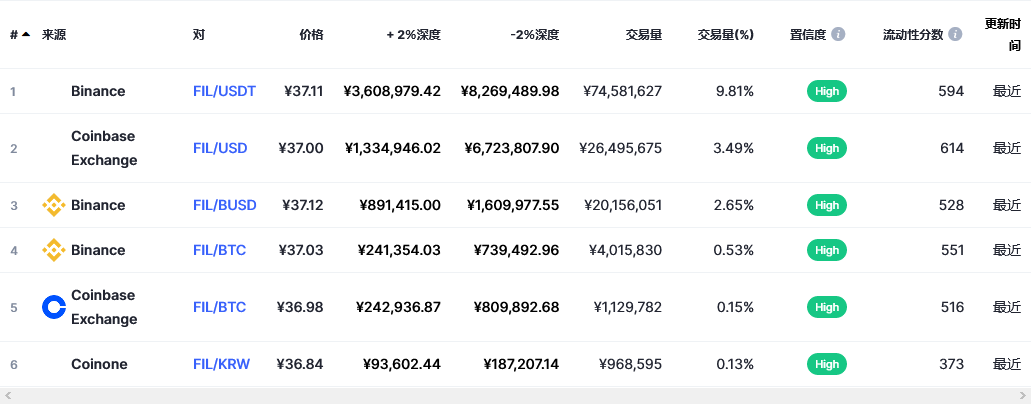Sort by 交易量 column header
This screenshot has width=1031, height=404.
tap(644, 35)
